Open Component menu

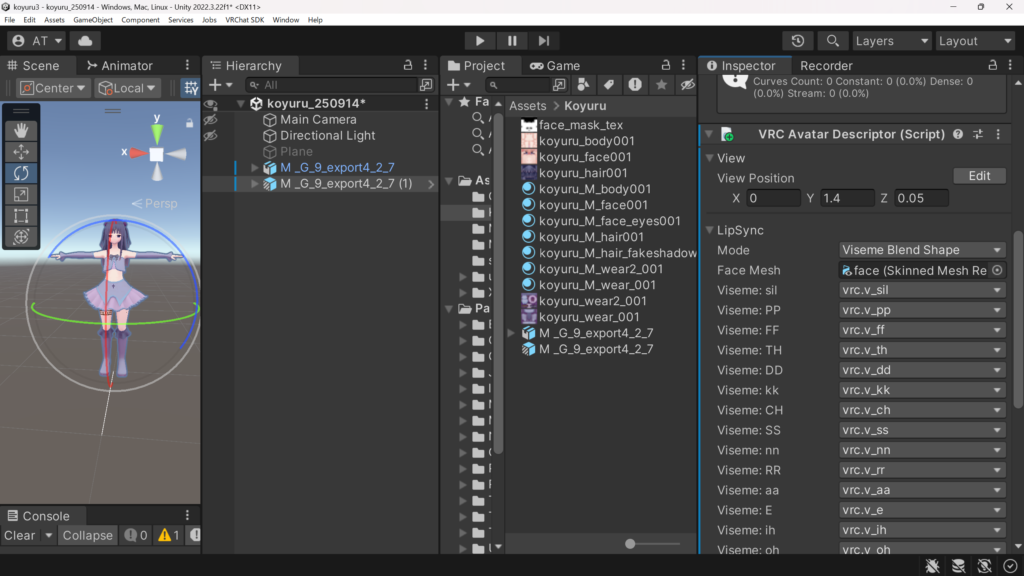tap(140, 20)
